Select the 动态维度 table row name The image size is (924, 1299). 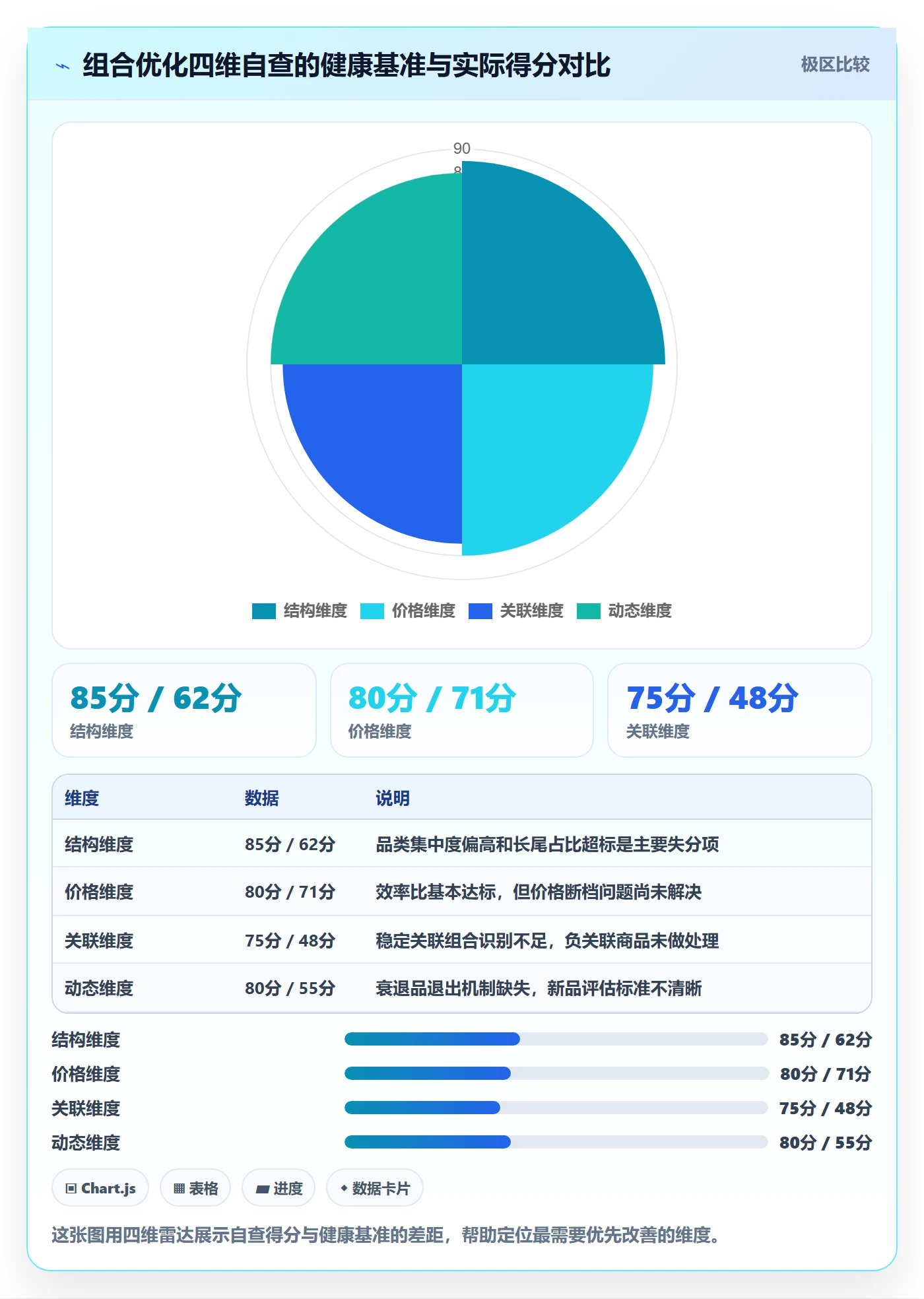(x=99, y=988)
